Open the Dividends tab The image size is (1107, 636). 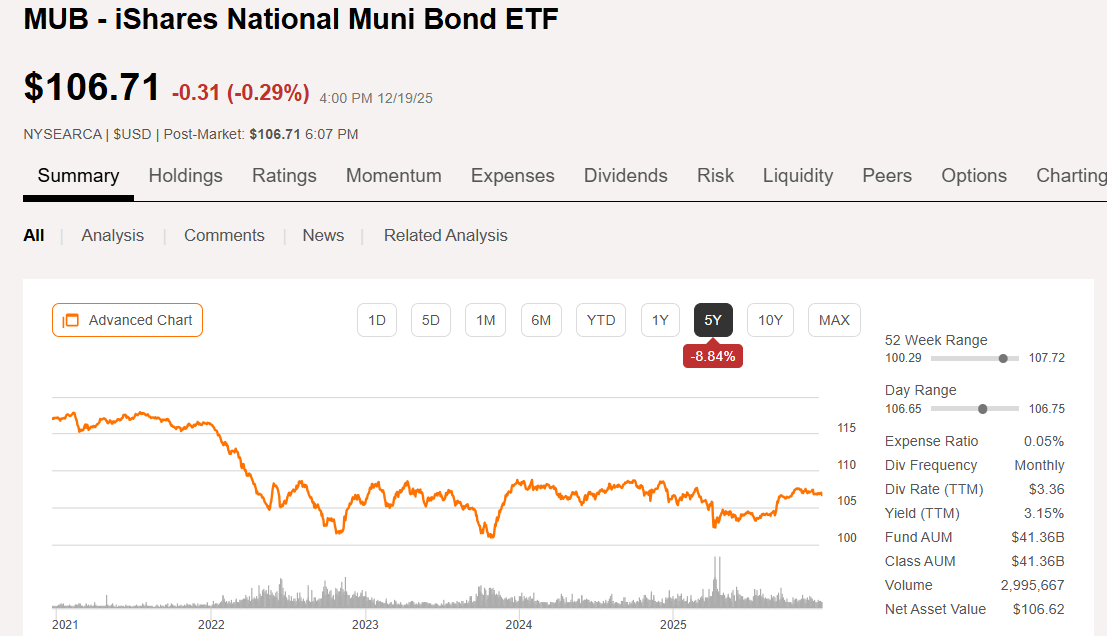click(x=625, y=176)
